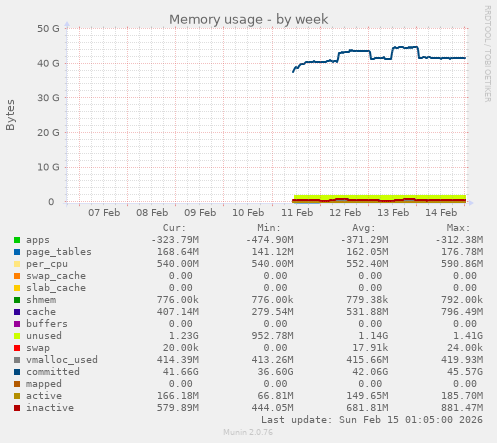Click the 'Avg:' column header
Image resolution: width=497 pixels, height=443 pixels.
364,228
